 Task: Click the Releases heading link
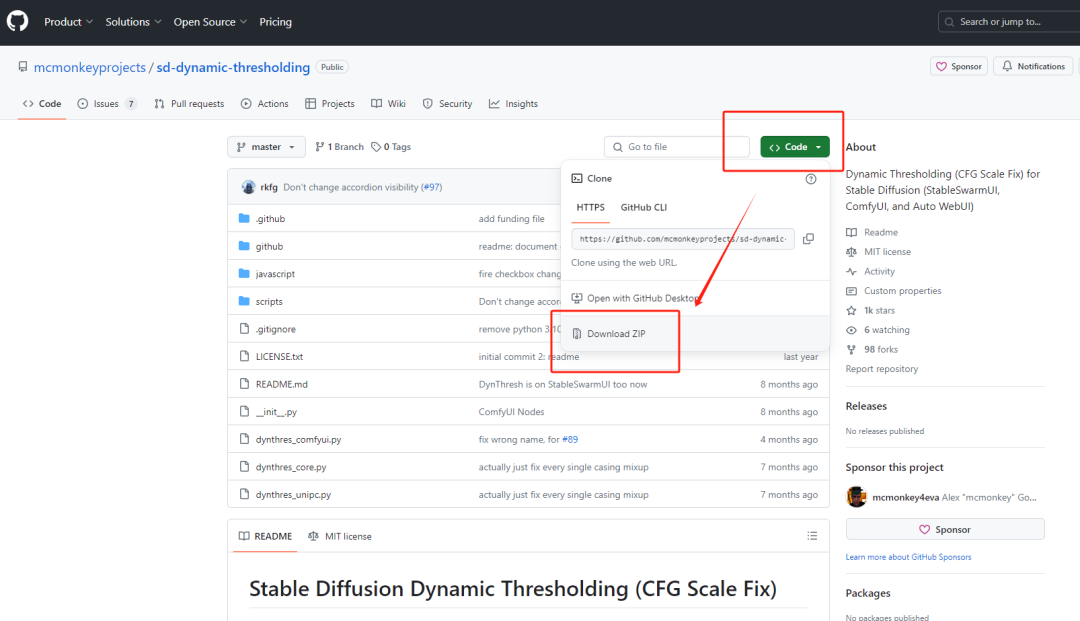[x=866, y=406]
